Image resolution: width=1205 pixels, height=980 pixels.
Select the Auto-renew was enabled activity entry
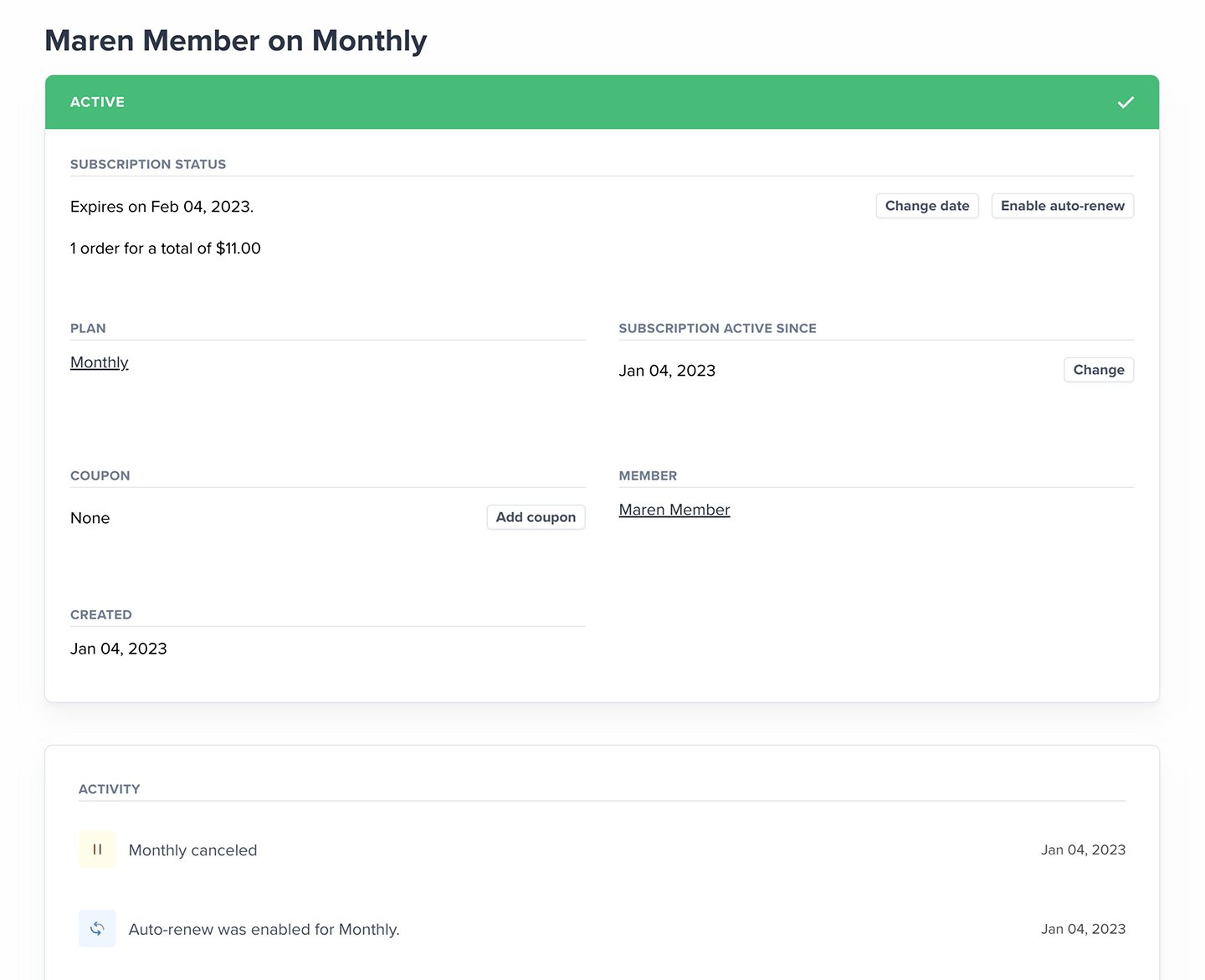point(264,930)
